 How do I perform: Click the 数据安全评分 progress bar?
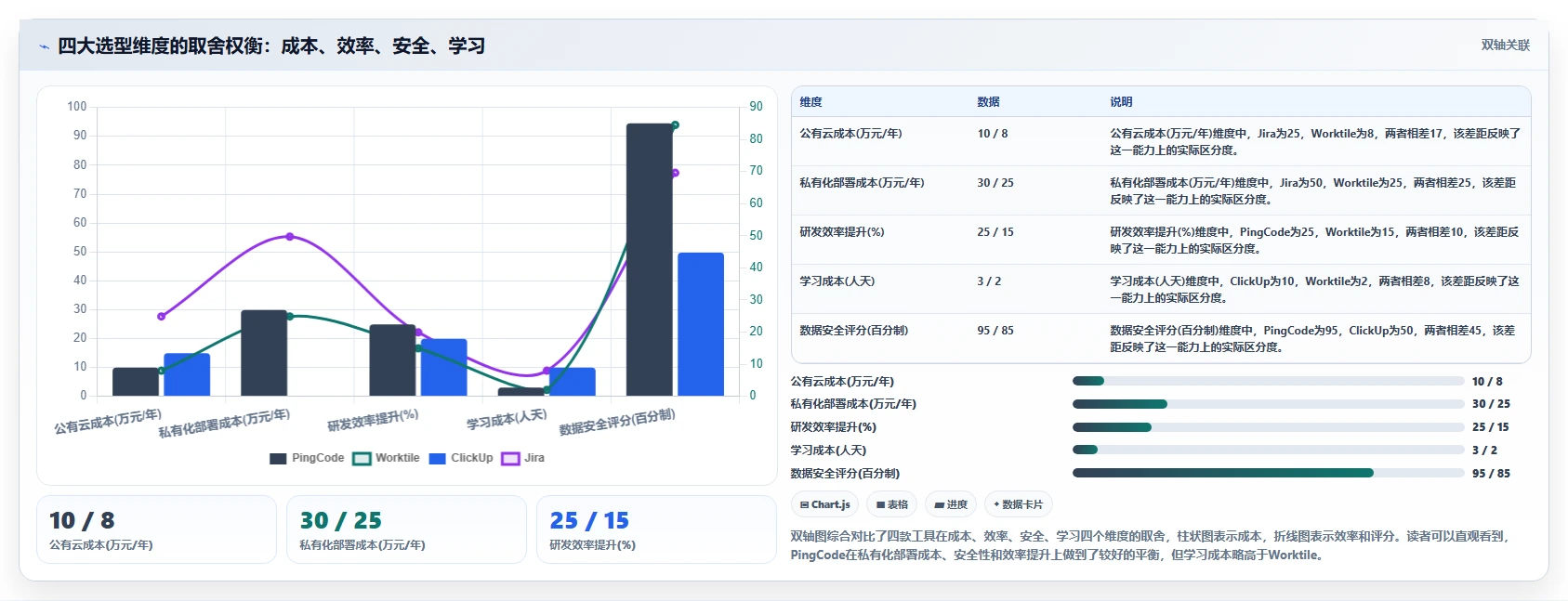tap(1268, 473)
